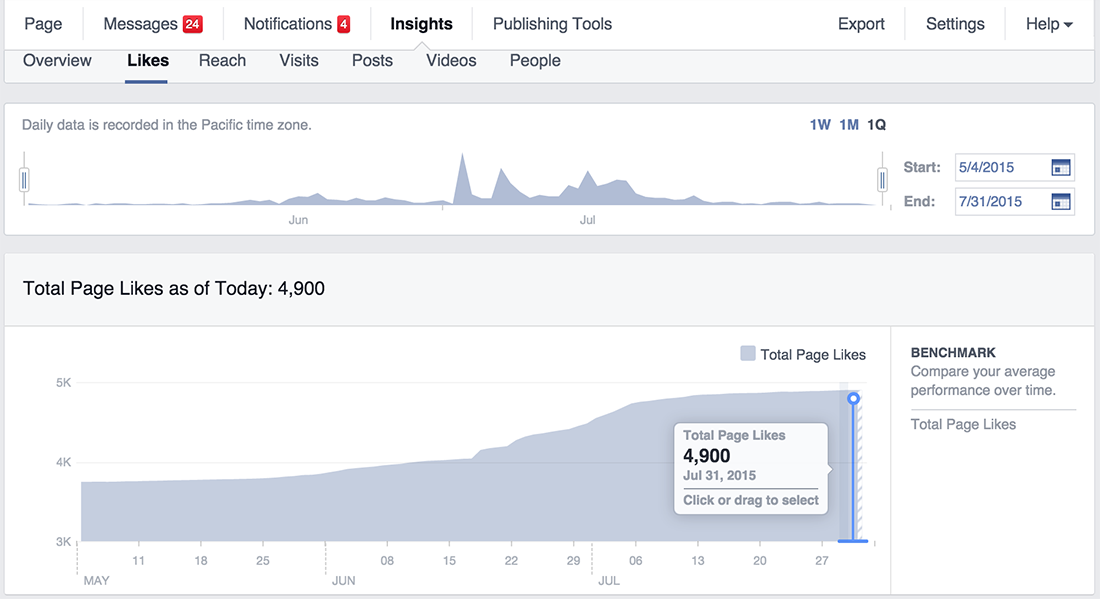Click 'Daily data is recorded' notice text
Screen dimensions: 1100x599
[x=166, y=125]
